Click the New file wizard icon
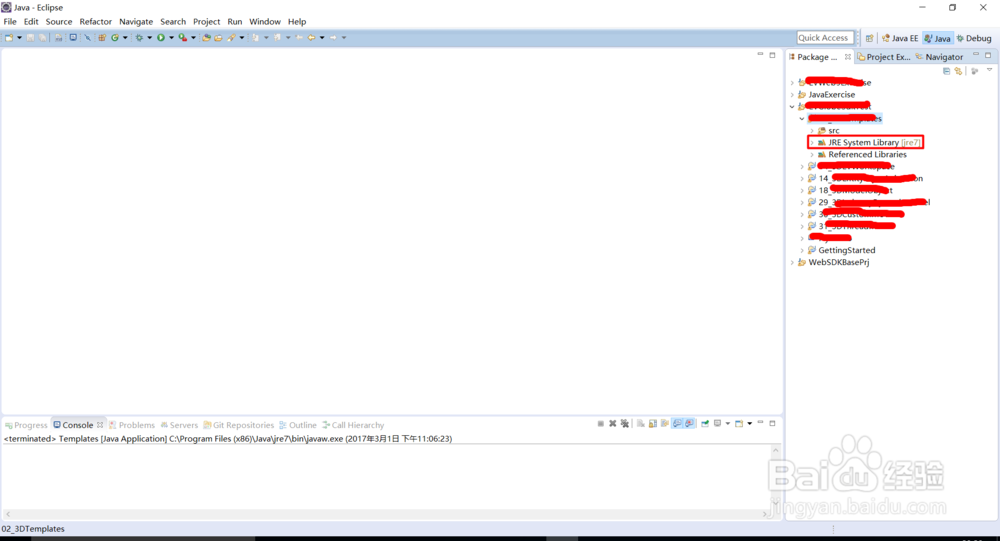This screenshot has height=541, width=1000. 9,38
